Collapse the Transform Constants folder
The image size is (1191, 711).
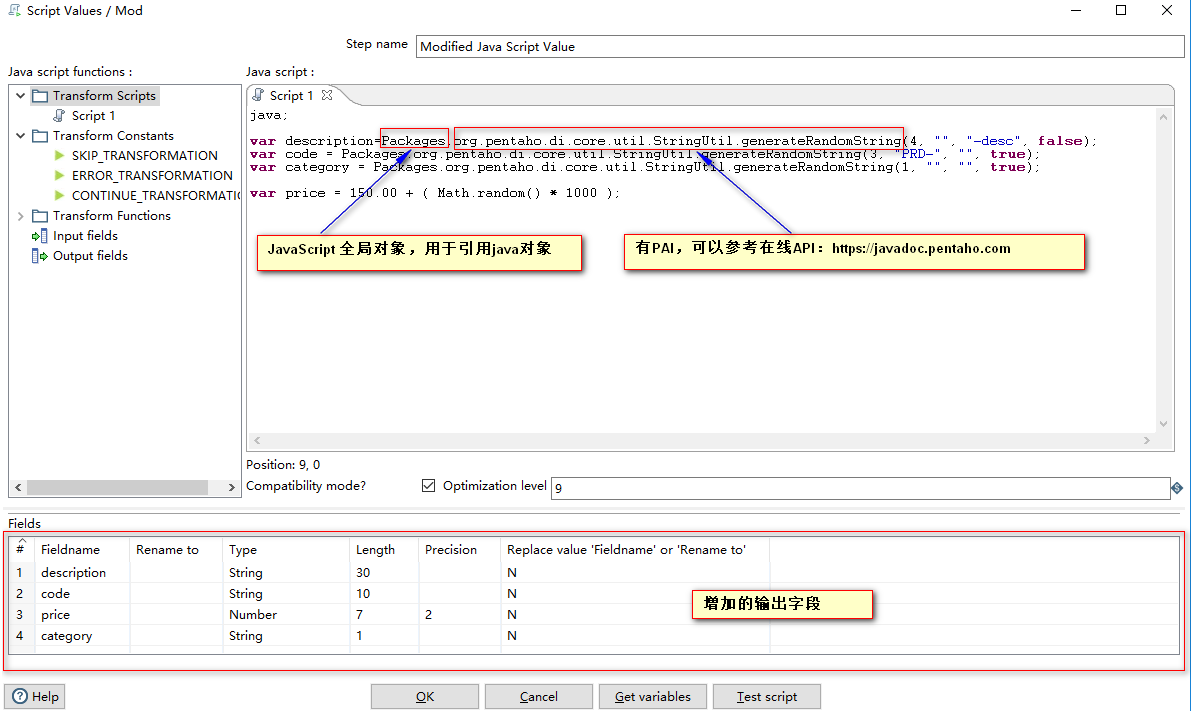20,135
